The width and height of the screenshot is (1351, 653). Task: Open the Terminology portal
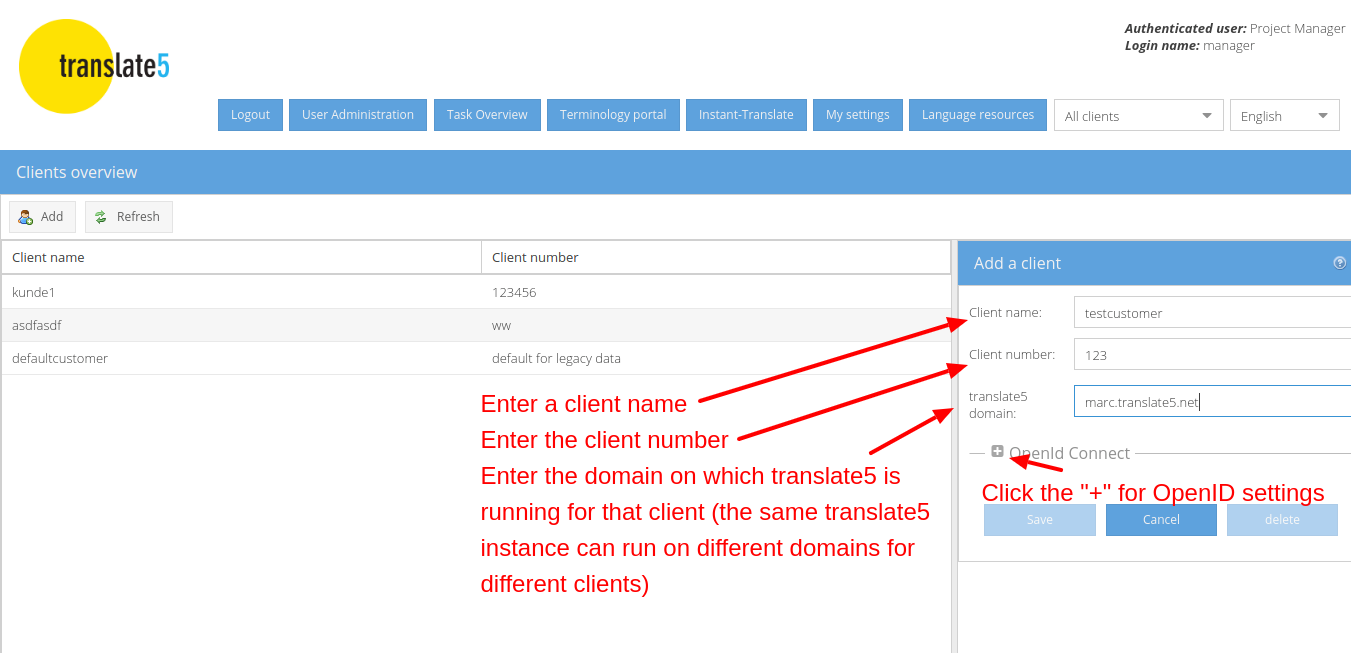click(x=613, y=115)
